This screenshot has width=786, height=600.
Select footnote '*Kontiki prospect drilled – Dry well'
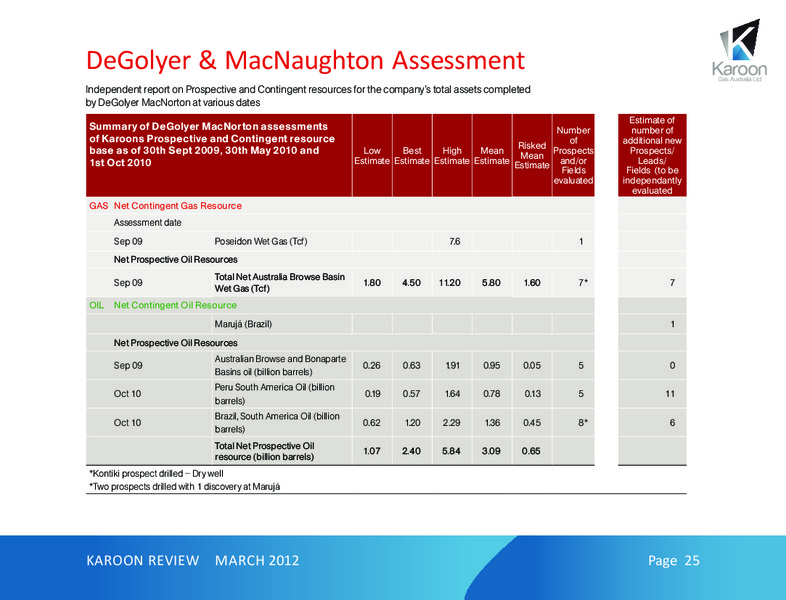pyautogui.click(x=156, y=474)
